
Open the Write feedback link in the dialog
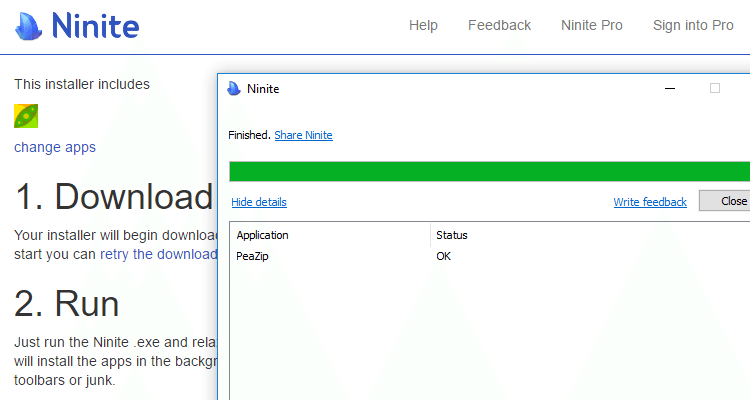[x=650, y=202]
